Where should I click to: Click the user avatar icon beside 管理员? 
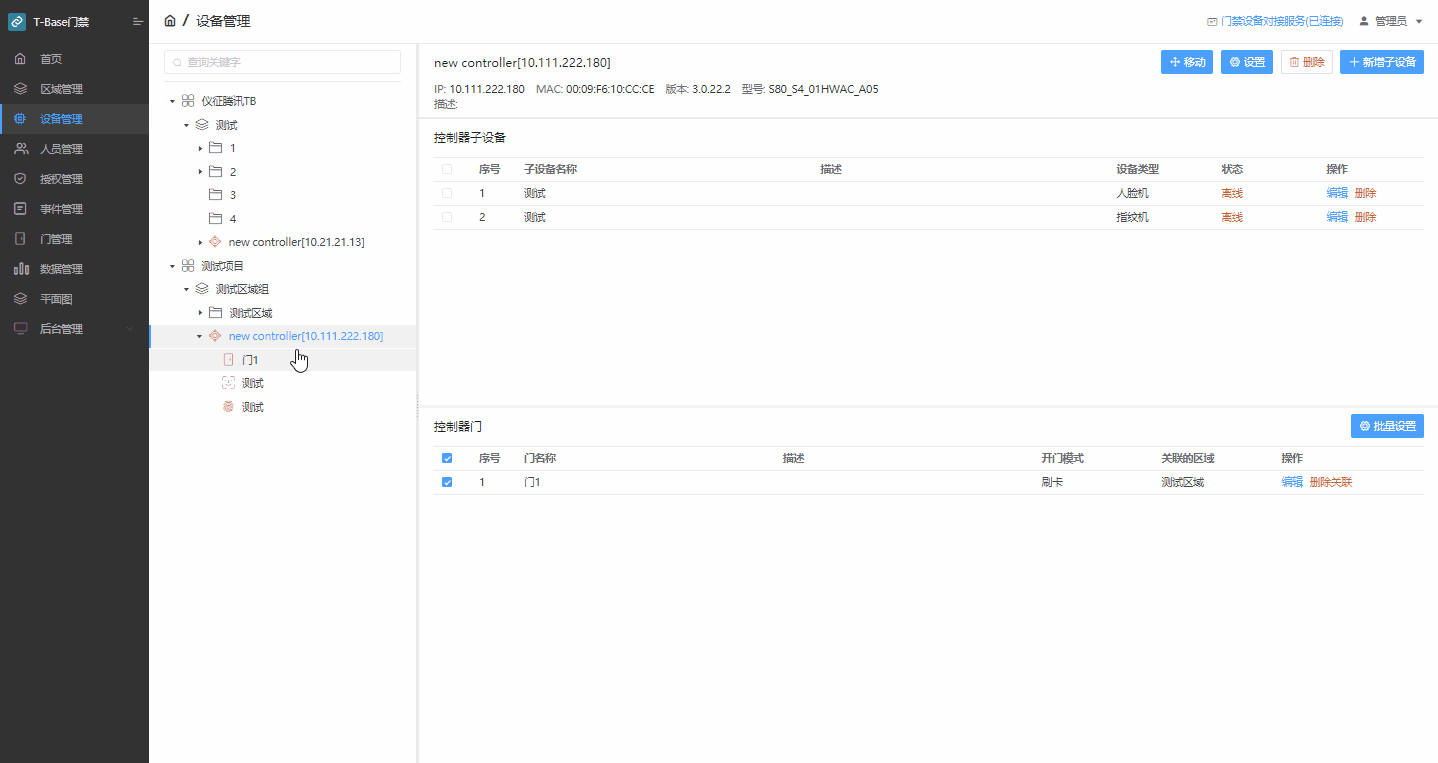1364,21
